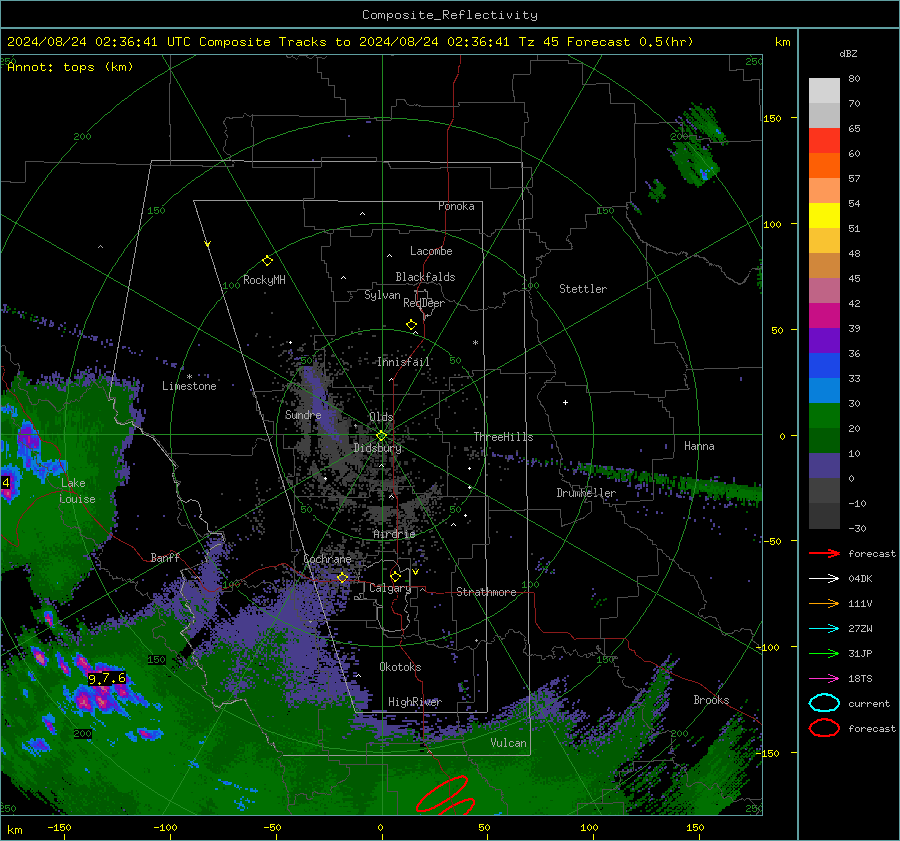Select the light gray 80–70 dBZ swatch
The width and height of the screenshot is (900, 841).
tap(824, 91)
